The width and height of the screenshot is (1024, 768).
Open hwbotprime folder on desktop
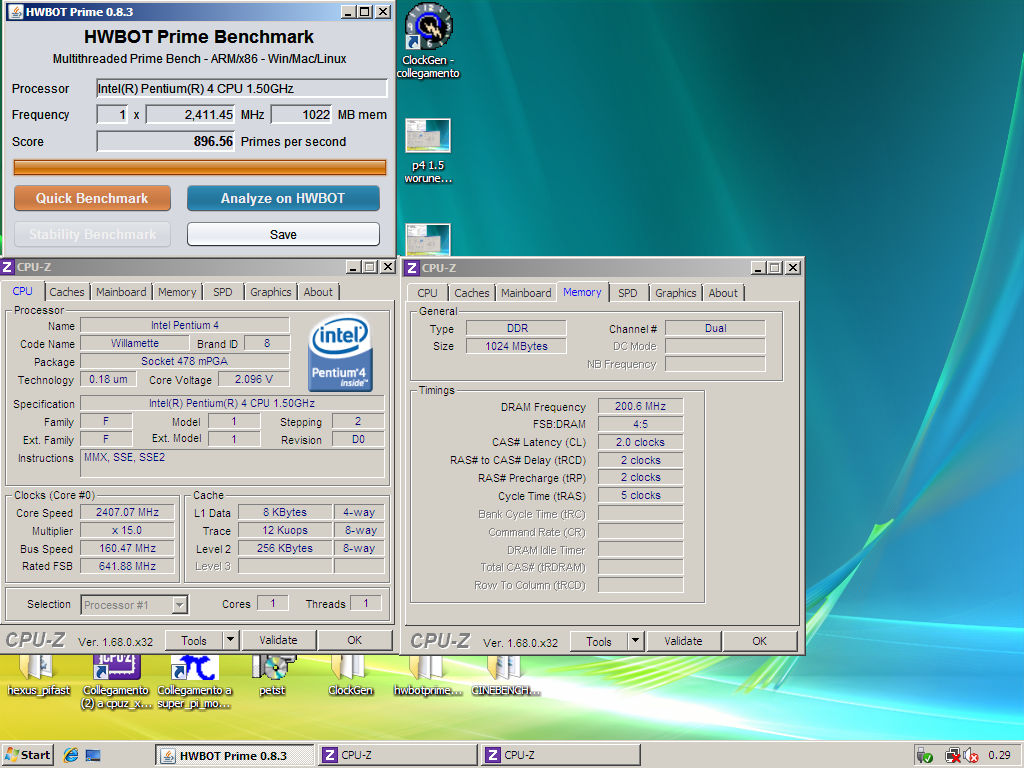click(x=428, y=675)
